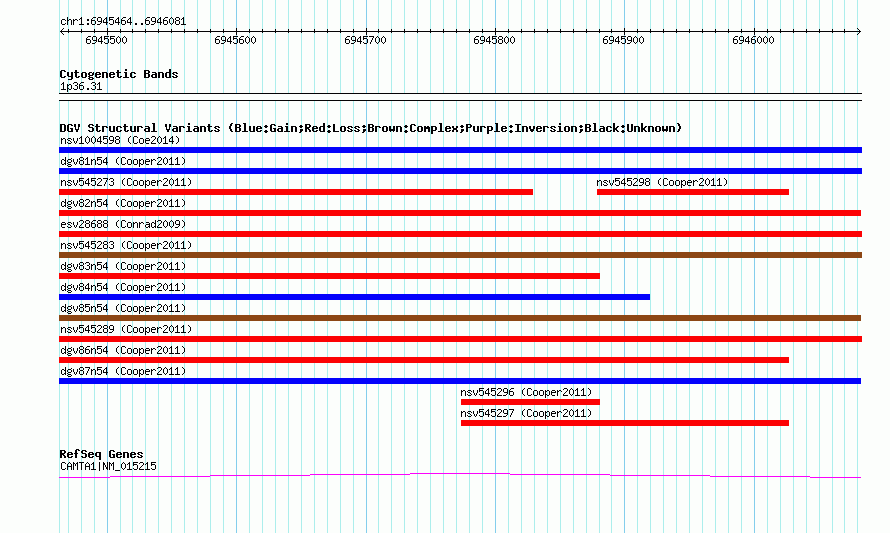This screenshot has height=533, width=890.
Task: Click the RefSeq Genes track title
Action: coord(101,454)
